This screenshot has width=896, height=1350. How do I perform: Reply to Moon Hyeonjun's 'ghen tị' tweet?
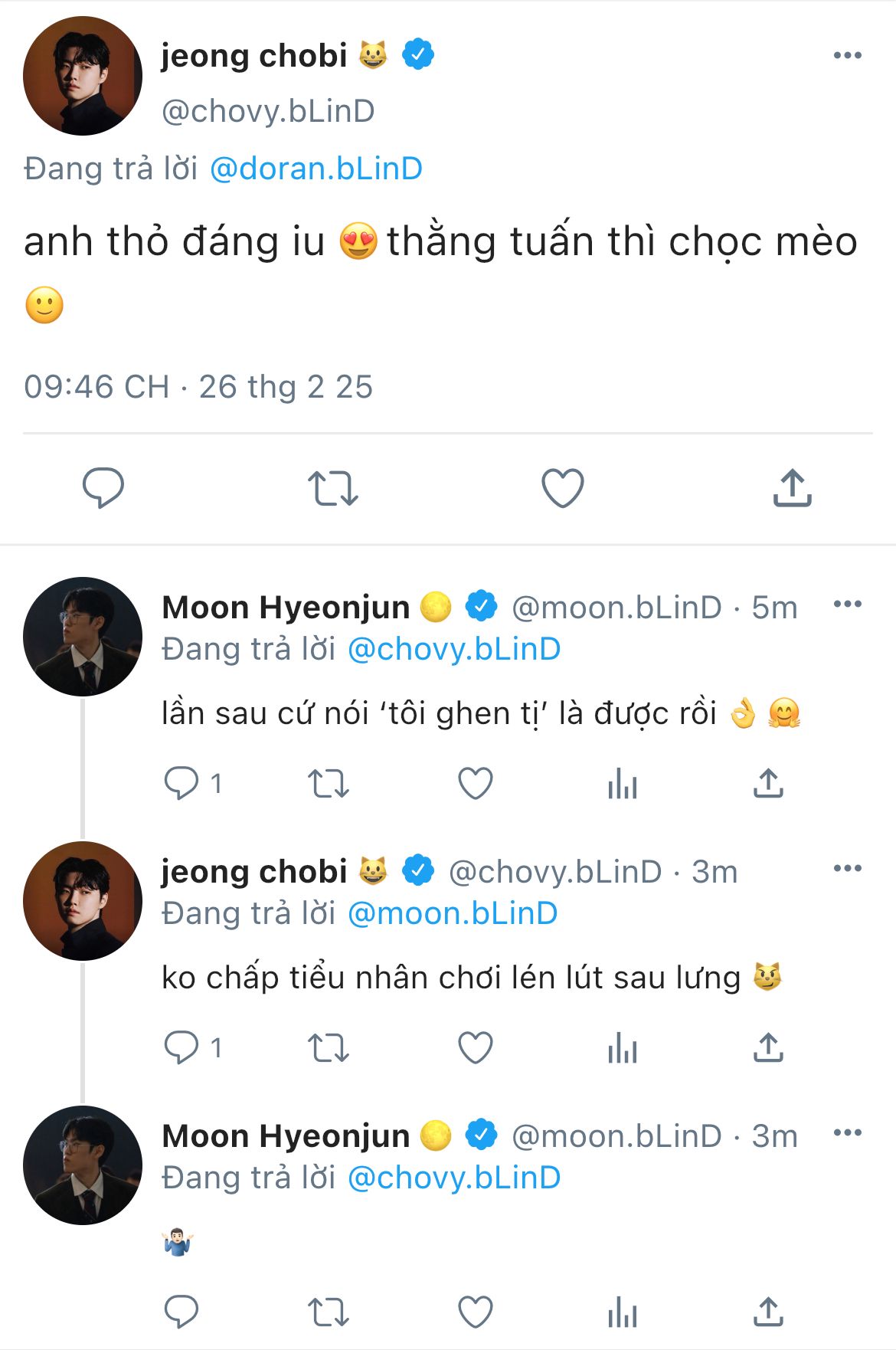(181, 783)
